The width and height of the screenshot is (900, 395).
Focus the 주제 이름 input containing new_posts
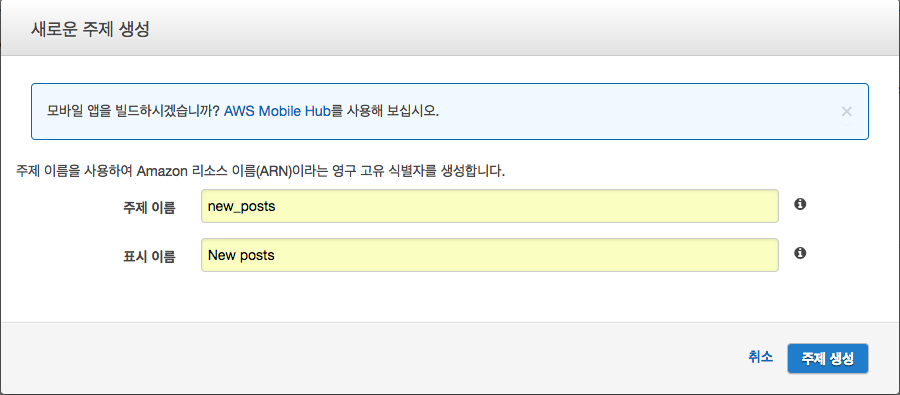(490, 206)
